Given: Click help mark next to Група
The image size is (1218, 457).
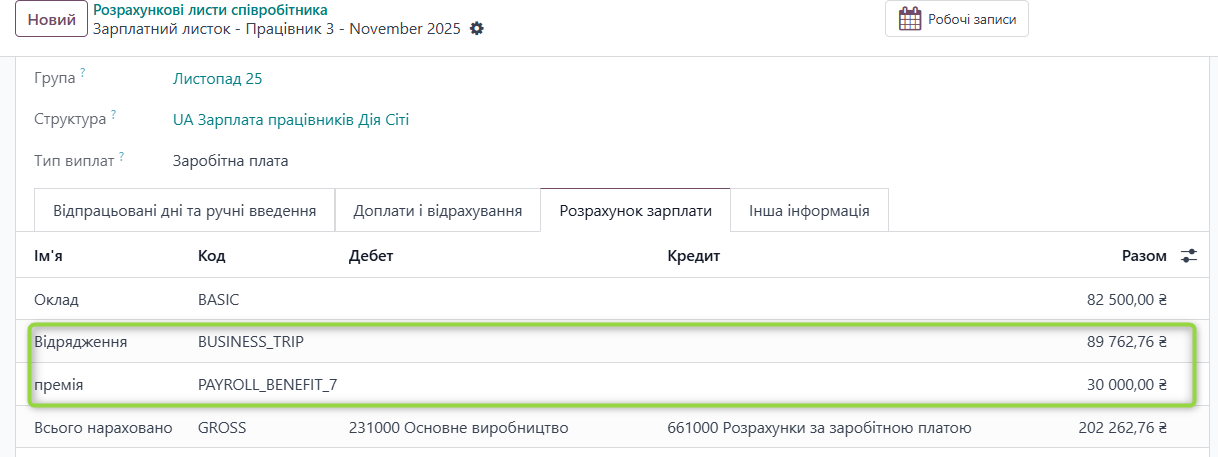Looking at the screenshot, I should pos(83,73).
